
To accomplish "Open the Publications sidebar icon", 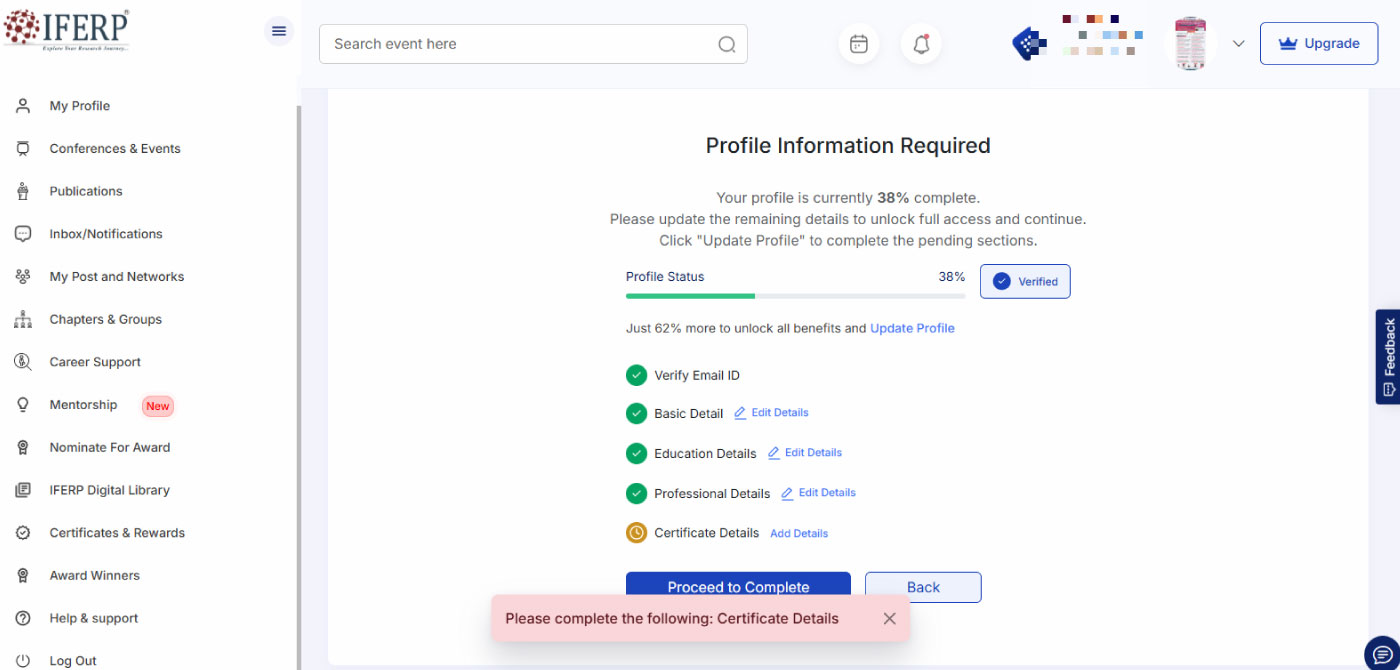I will tap(22, 191).
